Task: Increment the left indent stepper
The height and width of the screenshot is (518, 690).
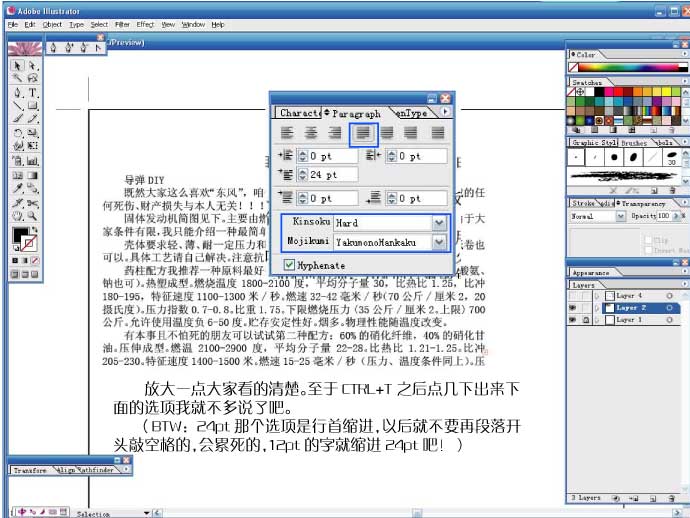Action: [x=303, y=153]
